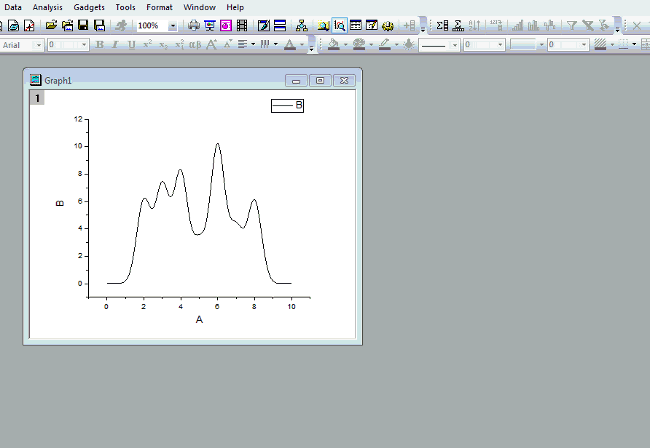
Task: Open the 100% zoom level dropdown
Action: pyautogui.click(x=172, y=25)
